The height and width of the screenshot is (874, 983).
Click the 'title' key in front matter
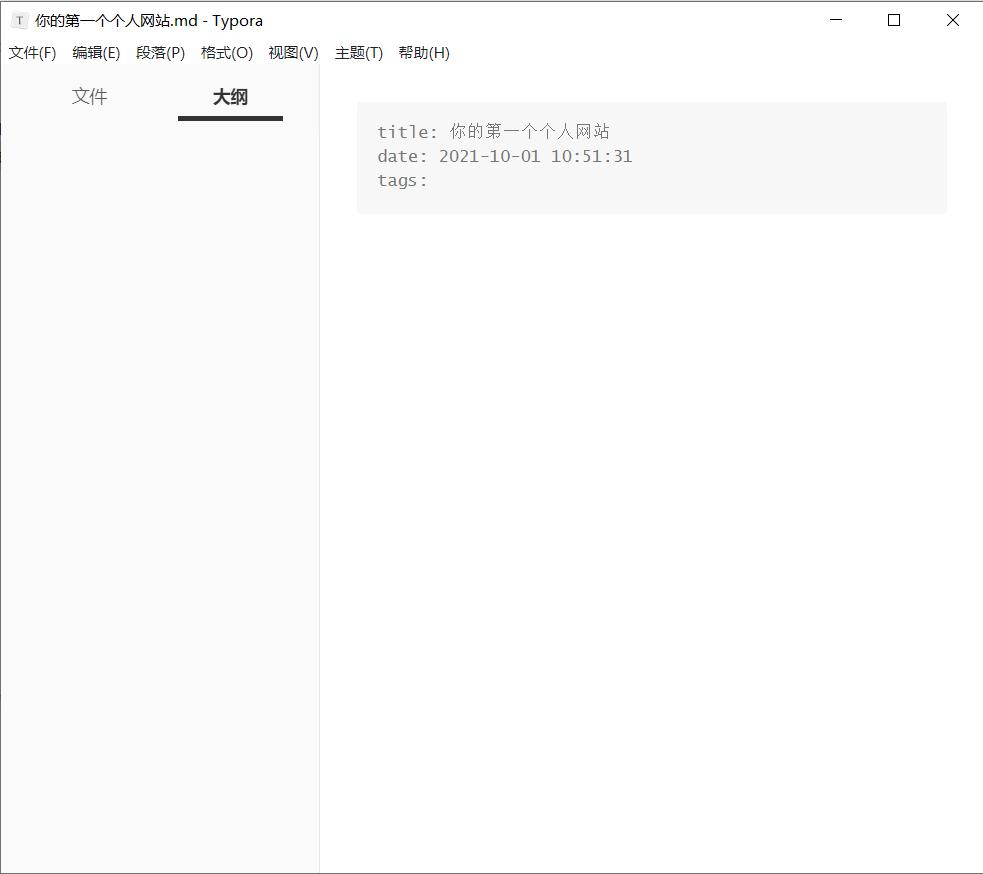tap(402, 132)
